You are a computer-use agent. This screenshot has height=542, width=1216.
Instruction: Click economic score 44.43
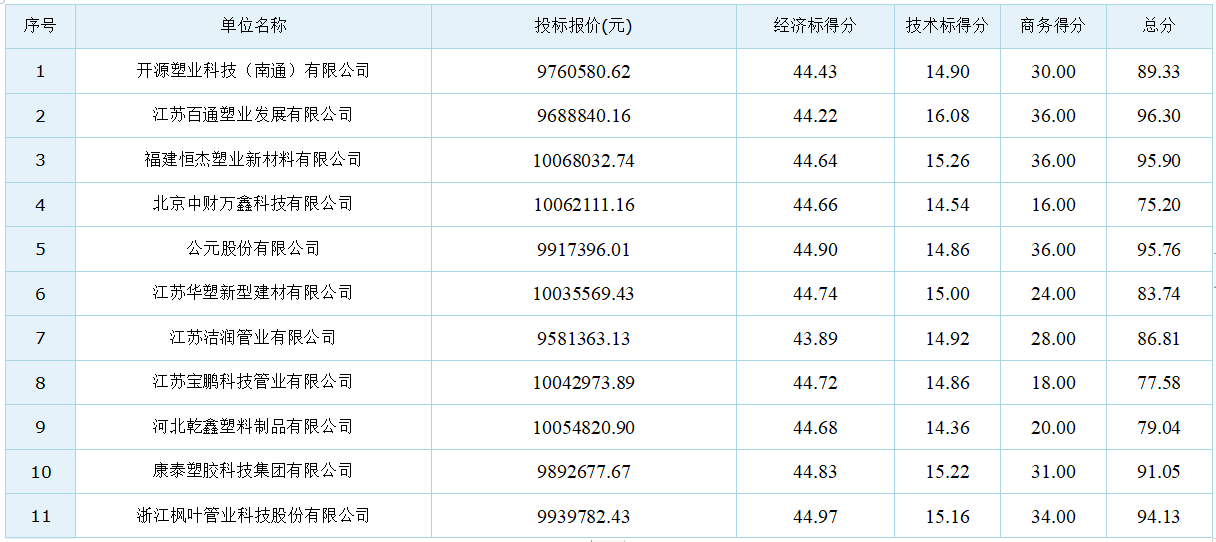click(815, 72)
